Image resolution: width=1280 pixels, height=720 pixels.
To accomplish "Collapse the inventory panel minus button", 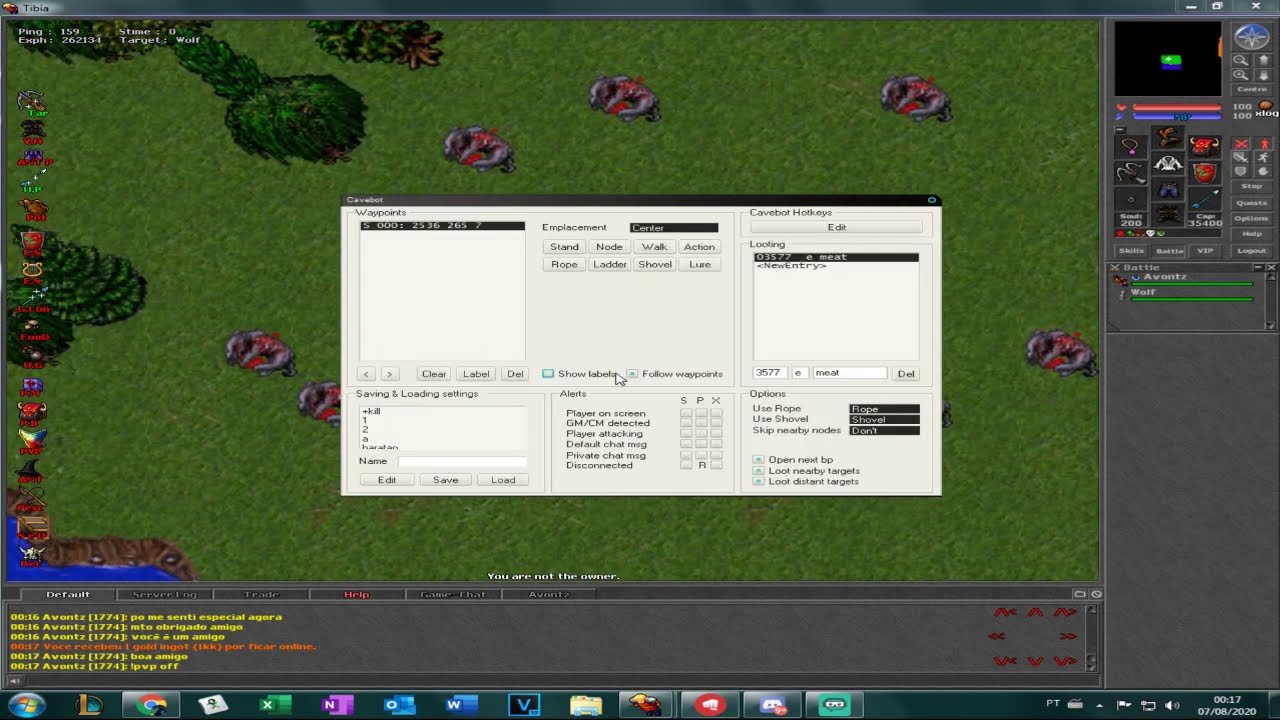I will tap(1120, 129).
